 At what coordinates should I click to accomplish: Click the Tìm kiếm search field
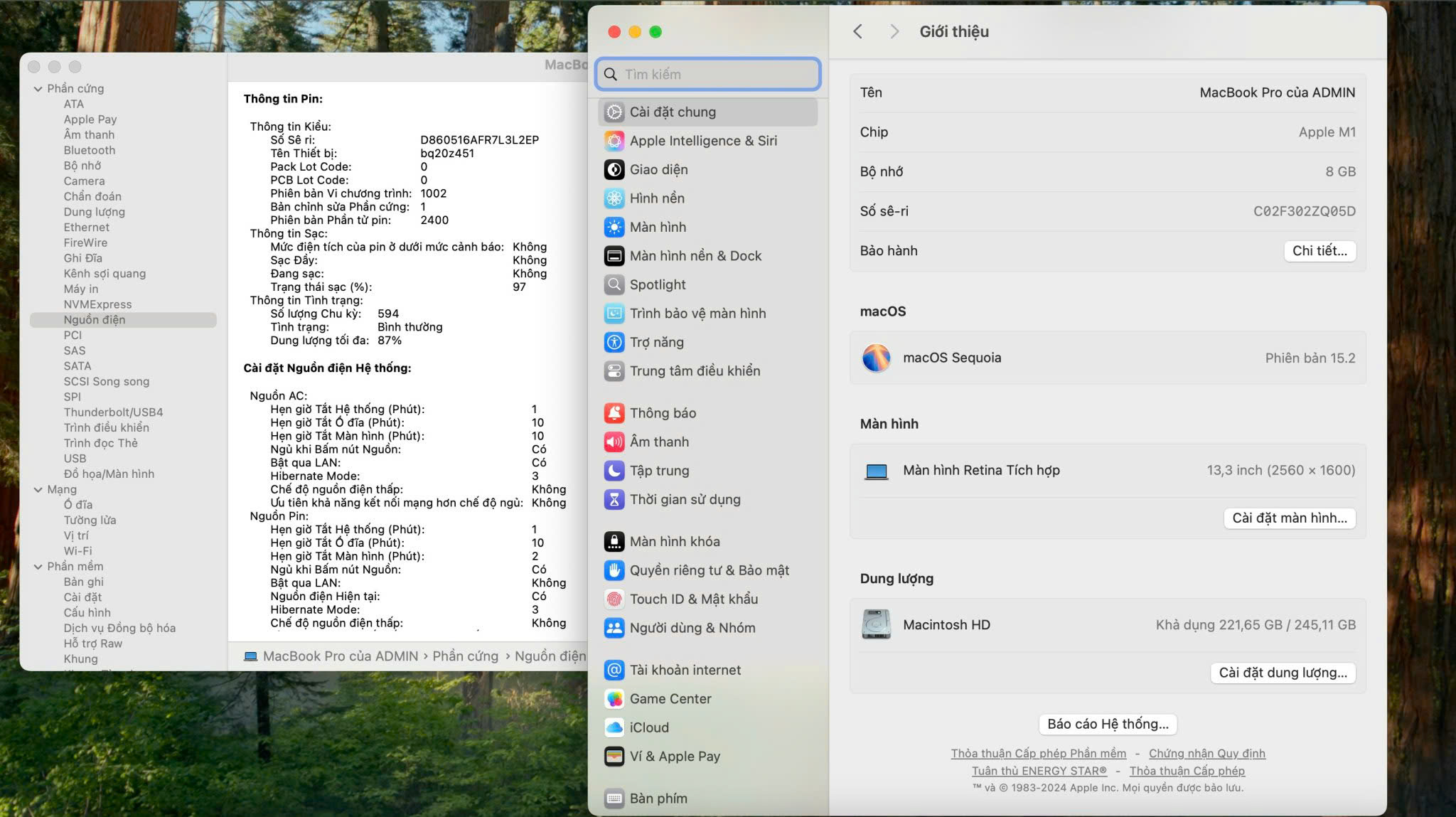(708, 74)
